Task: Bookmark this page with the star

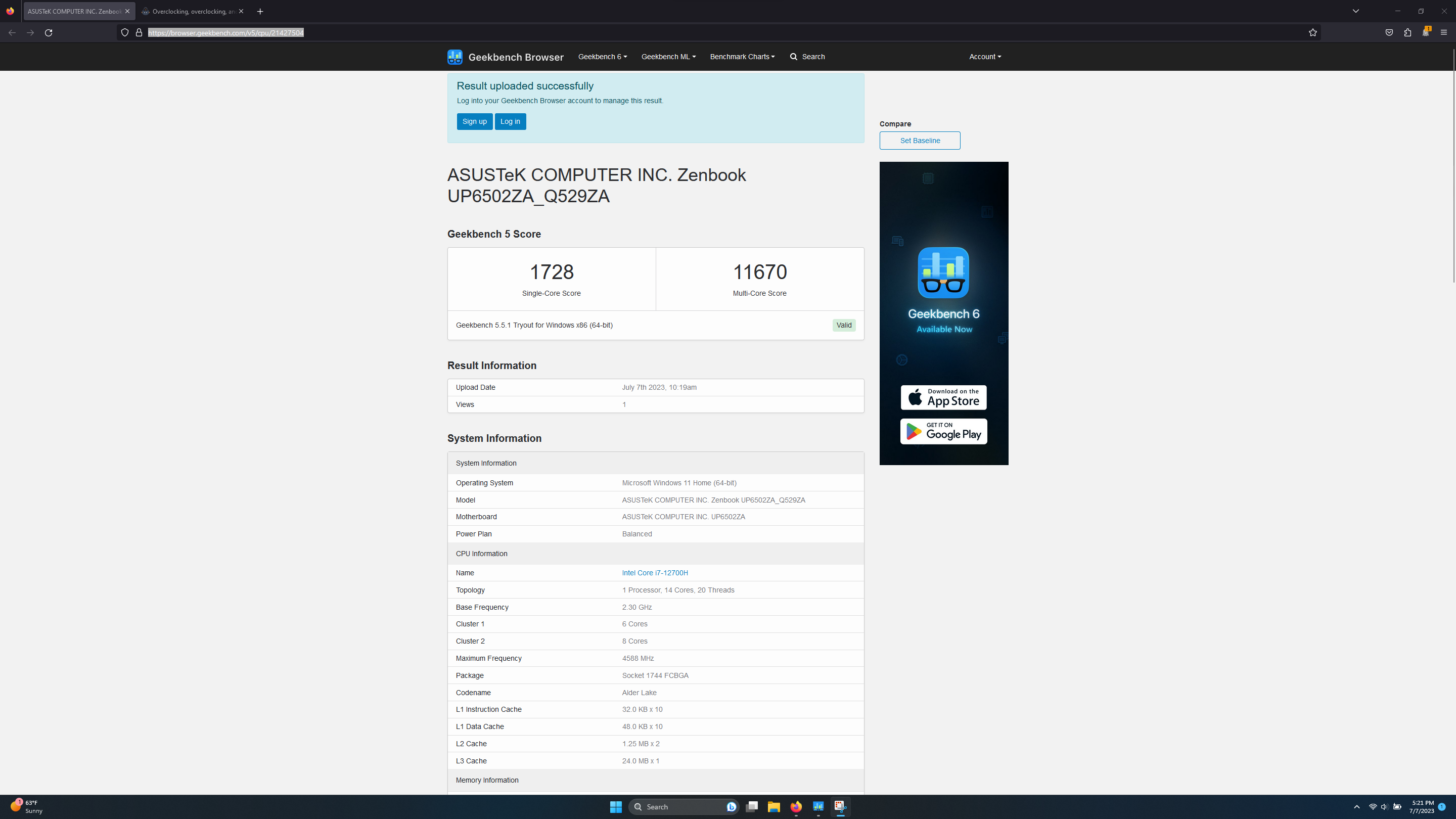Action: click(1313, 33)
